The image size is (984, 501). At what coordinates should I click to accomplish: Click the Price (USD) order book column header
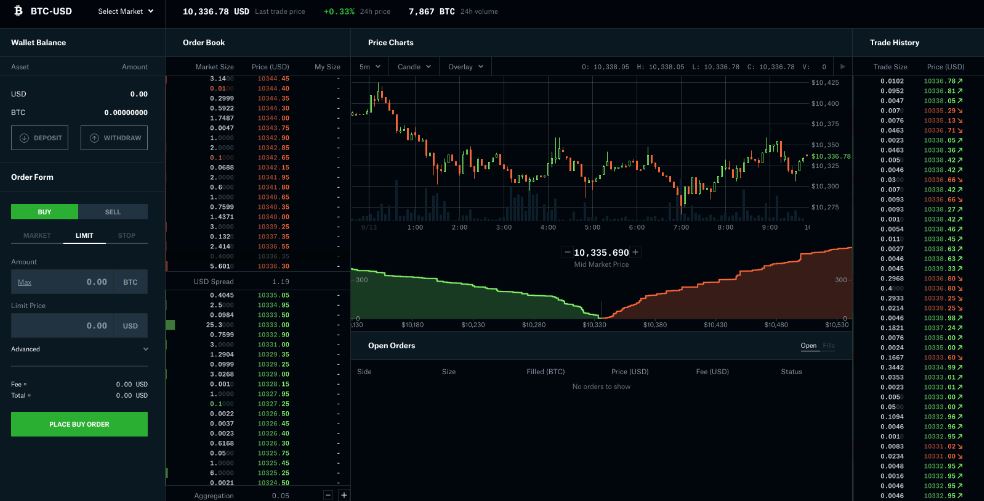pyautogui.click(x=270, y=67)
